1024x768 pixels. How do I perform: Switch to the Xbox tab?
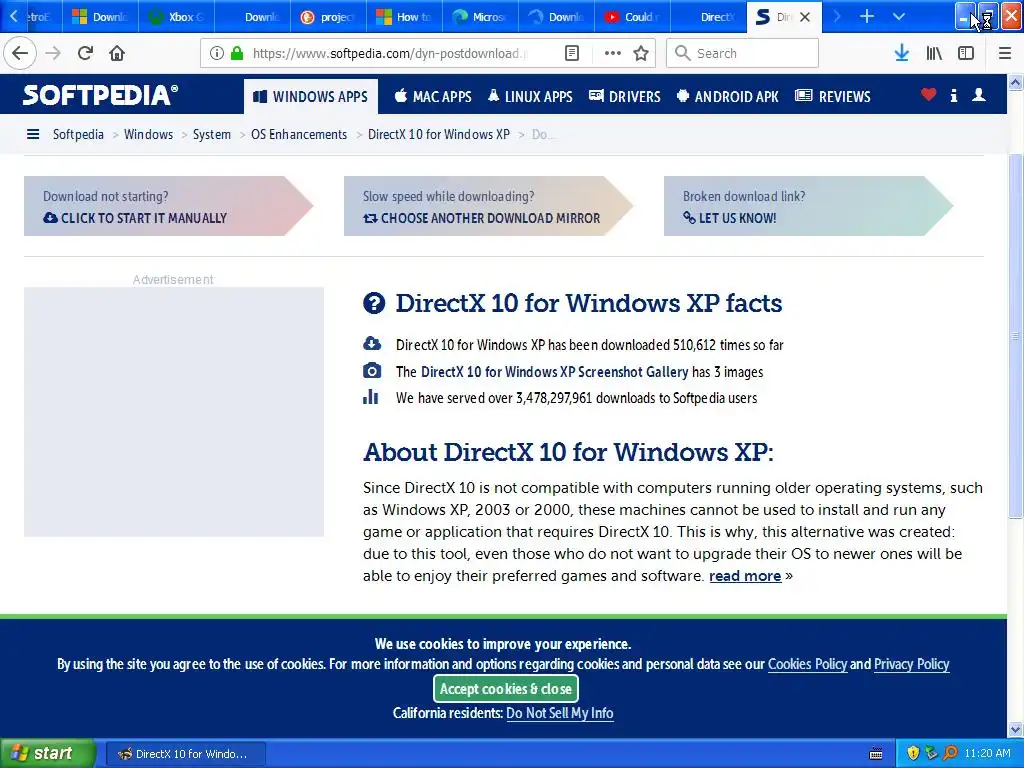[x=176, y=17]
